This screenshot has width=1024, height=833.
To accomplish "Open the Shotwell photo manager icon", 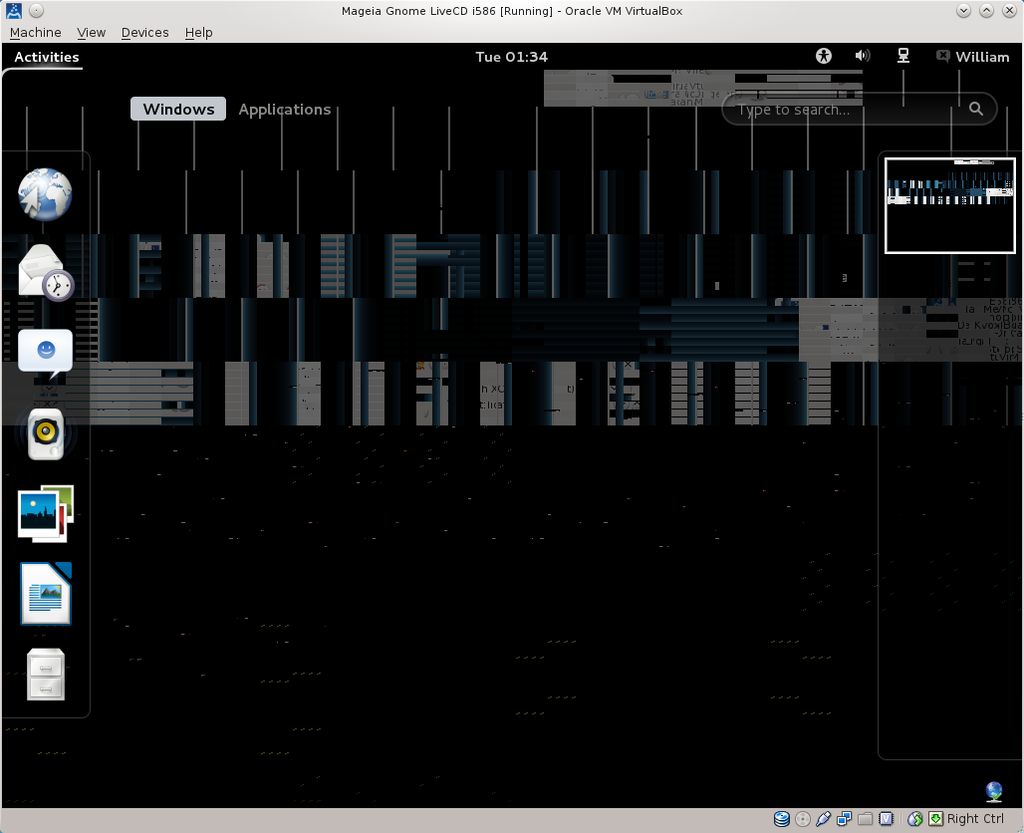I will [x=45, y=513].
